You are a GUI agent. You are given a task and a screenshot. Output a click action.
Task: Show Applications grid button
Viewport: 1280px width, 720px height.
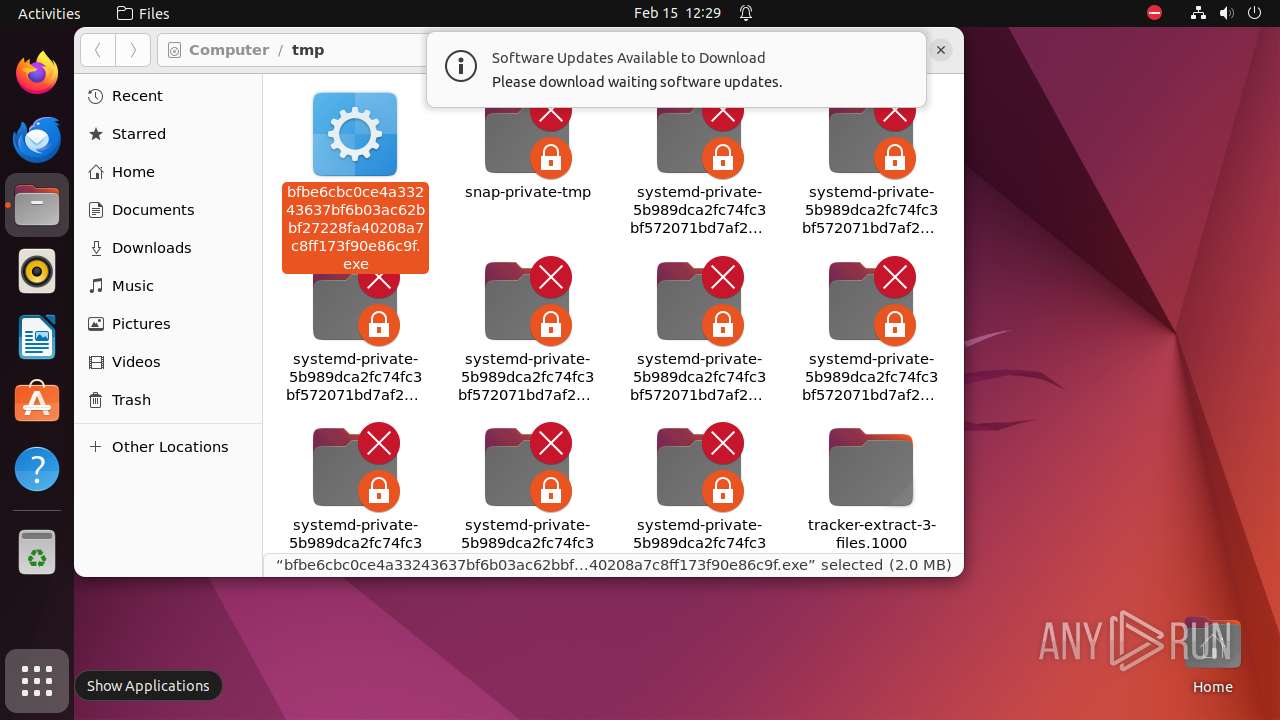tap(37, 681)
